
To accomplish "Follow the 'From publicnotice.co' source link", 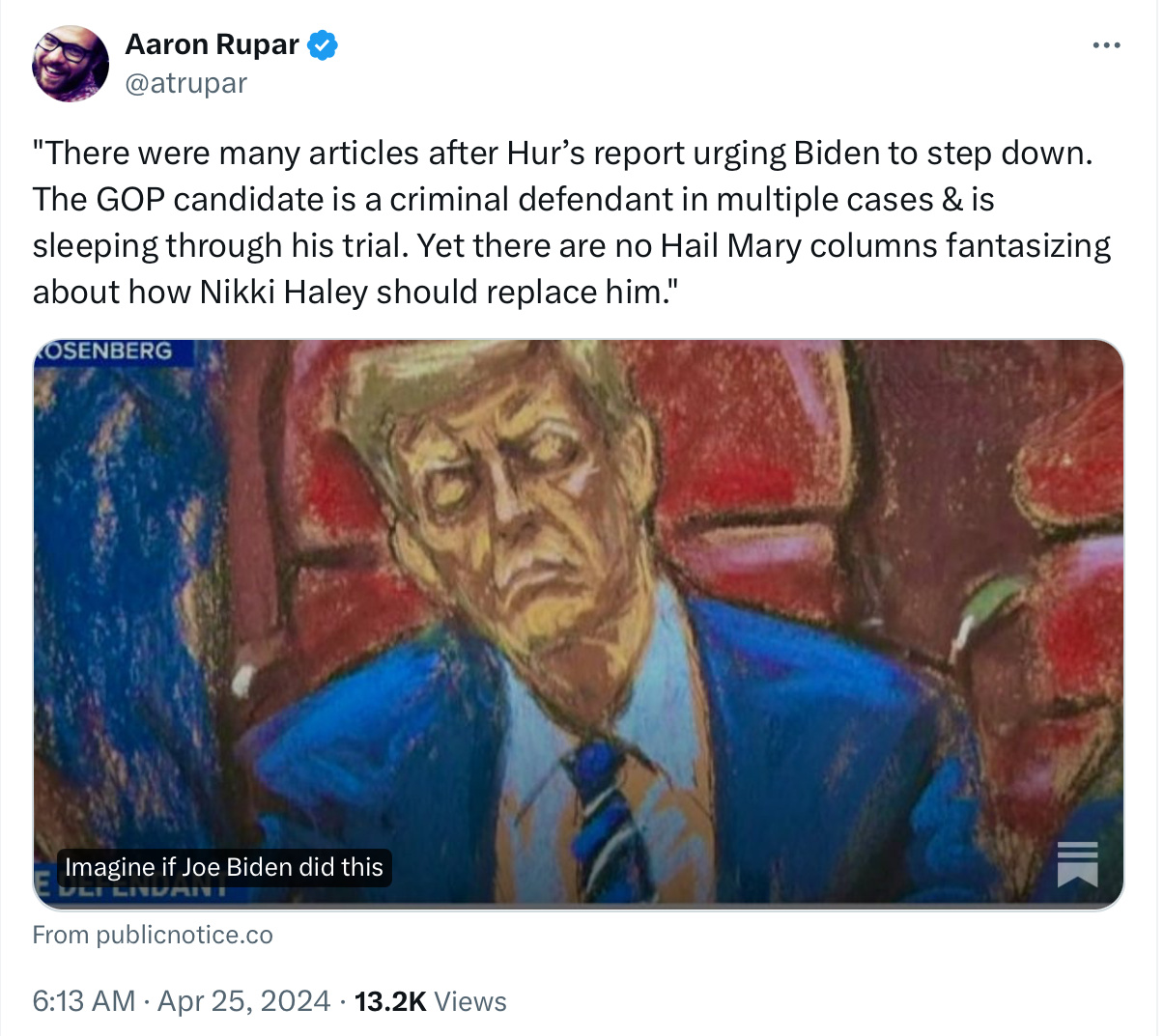I will point(153,935).
